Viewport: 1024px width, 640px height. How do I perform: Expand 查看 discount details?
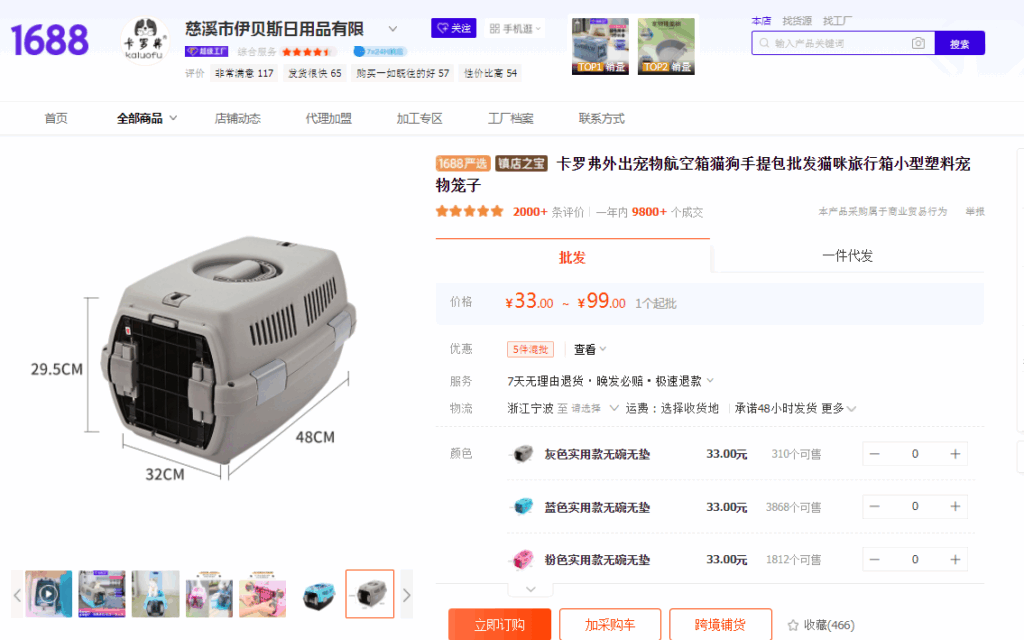coord(590,349)
